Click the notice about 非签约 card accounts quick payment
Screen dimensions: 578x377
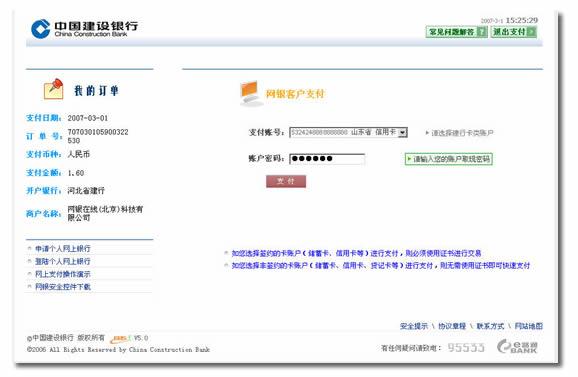380,265
